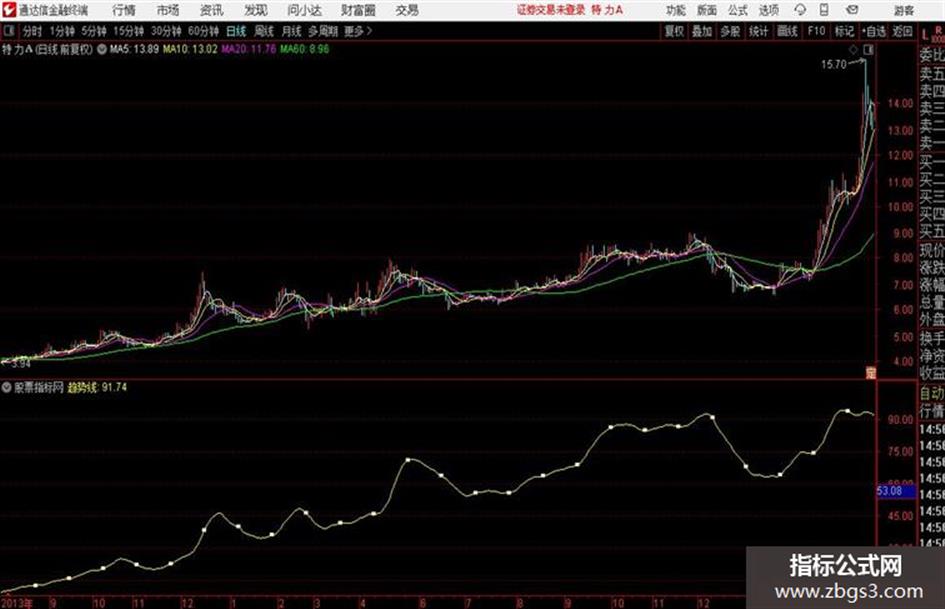
Task: Add stock via +自选 button
Action: coord(874,31)
